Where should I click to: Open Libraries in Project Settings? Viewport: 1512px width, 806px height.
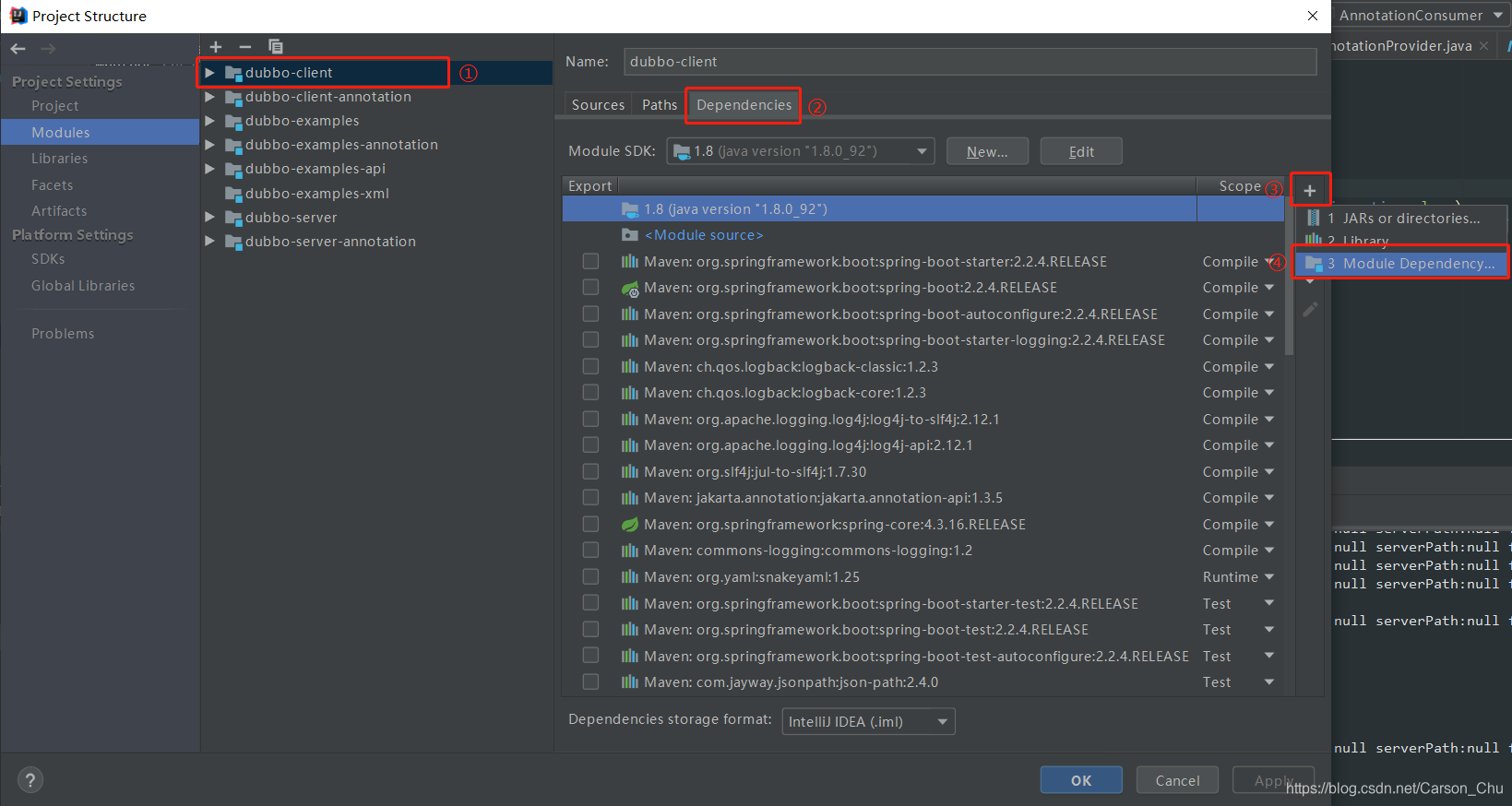[60, 159]
